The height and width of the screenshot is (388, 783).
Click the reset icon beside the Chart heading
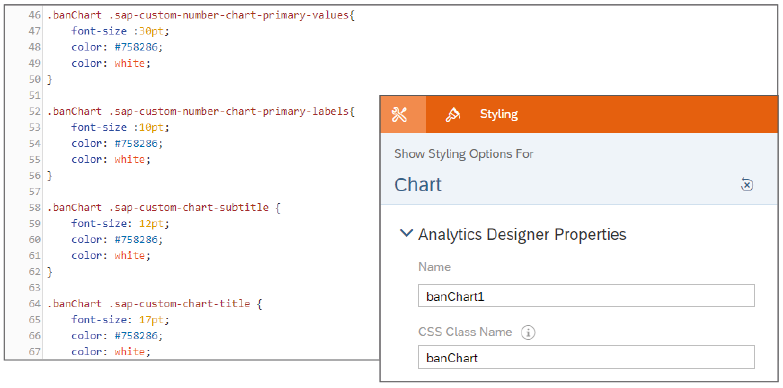click(x=746, y=184)
